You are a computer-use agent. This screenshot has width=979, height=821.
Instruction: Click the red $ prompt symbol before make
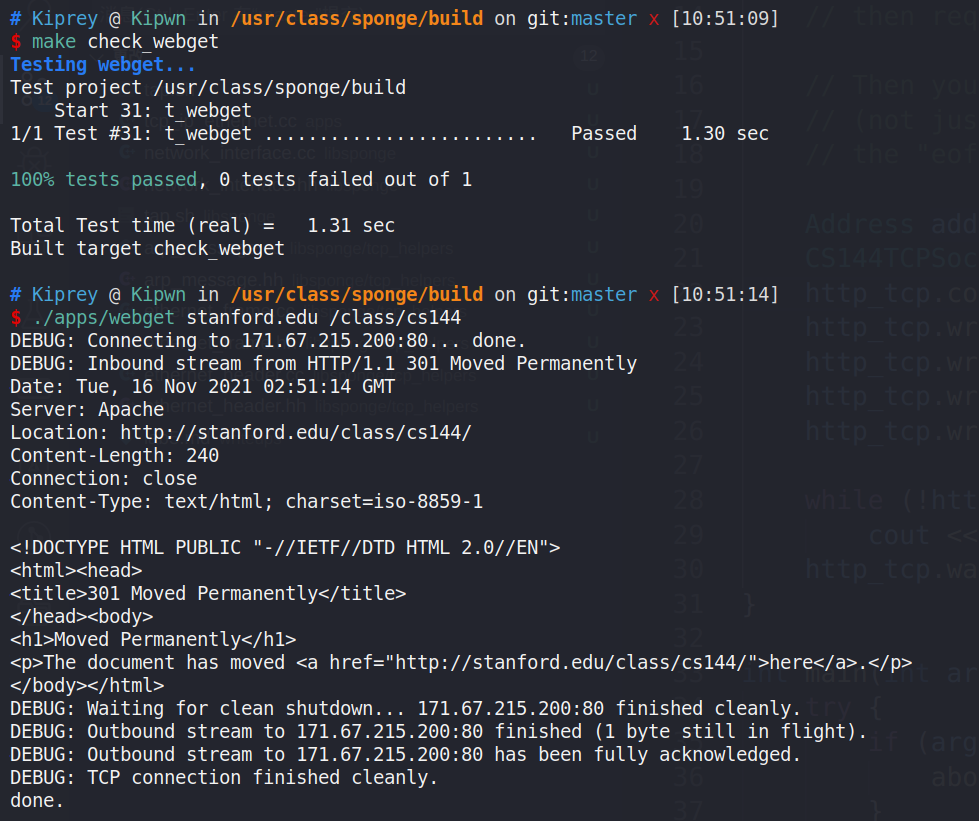tap(16, 42)
